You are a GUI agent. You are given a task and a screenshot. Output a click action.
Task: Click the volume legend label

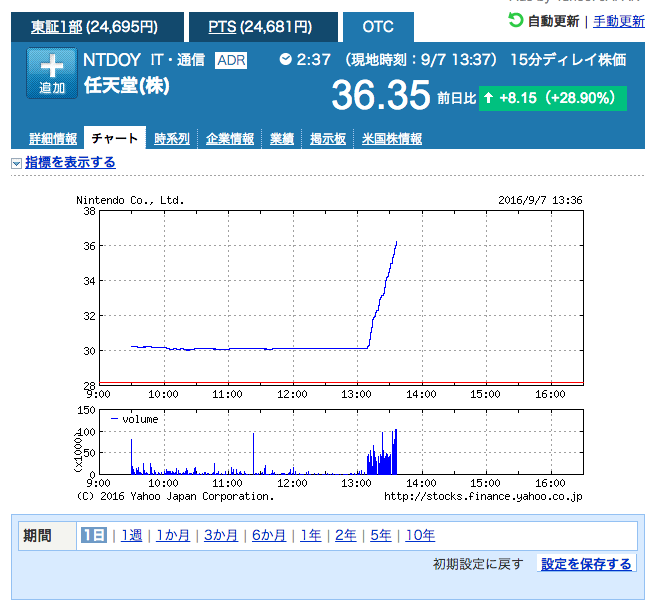140,419
